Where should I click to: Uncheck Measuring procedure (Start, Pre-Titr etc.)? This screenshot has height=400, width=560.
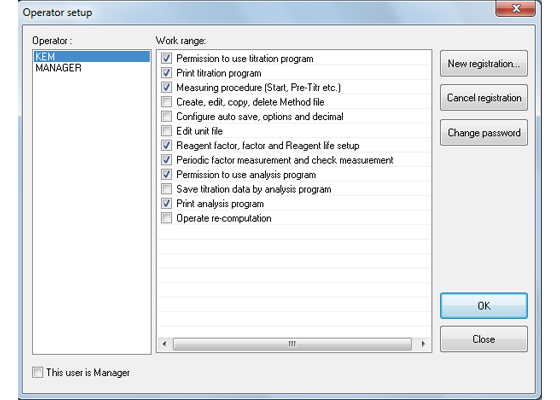coord(166,88)
